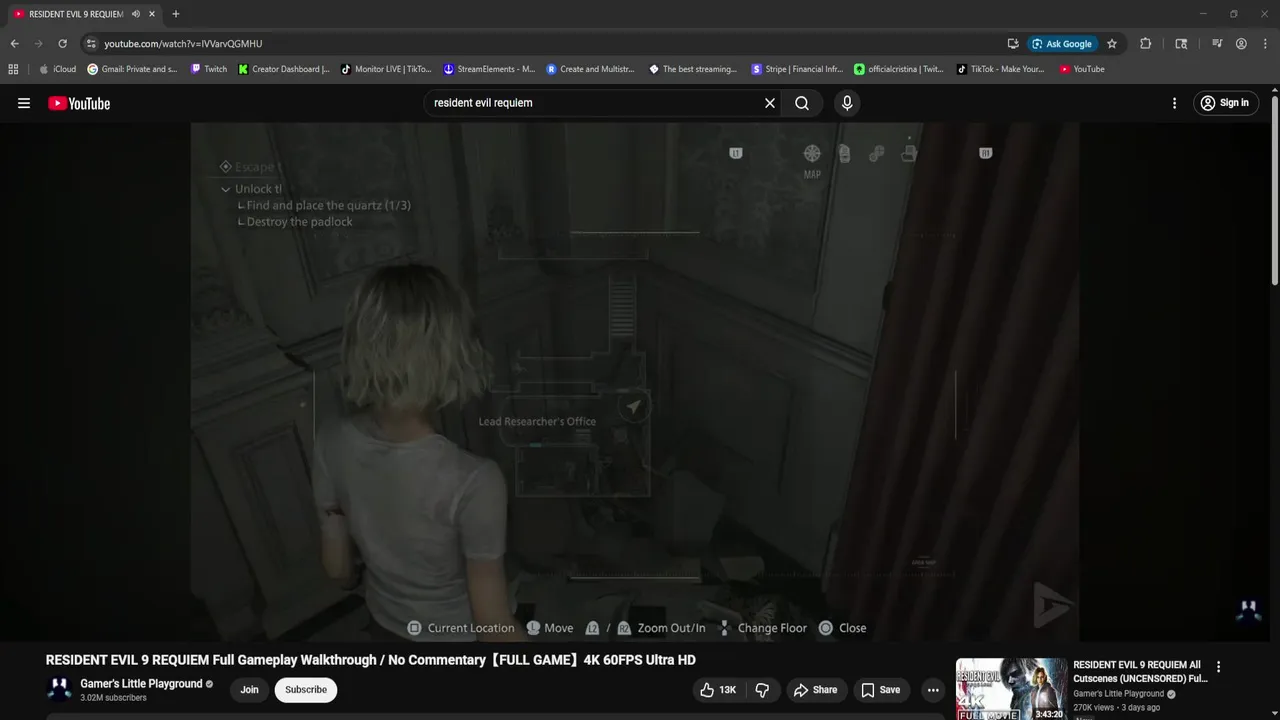This screenshot has height=720, width=1280.
Task: Open the Chrome profile avatar
Action: (1241, 44)
